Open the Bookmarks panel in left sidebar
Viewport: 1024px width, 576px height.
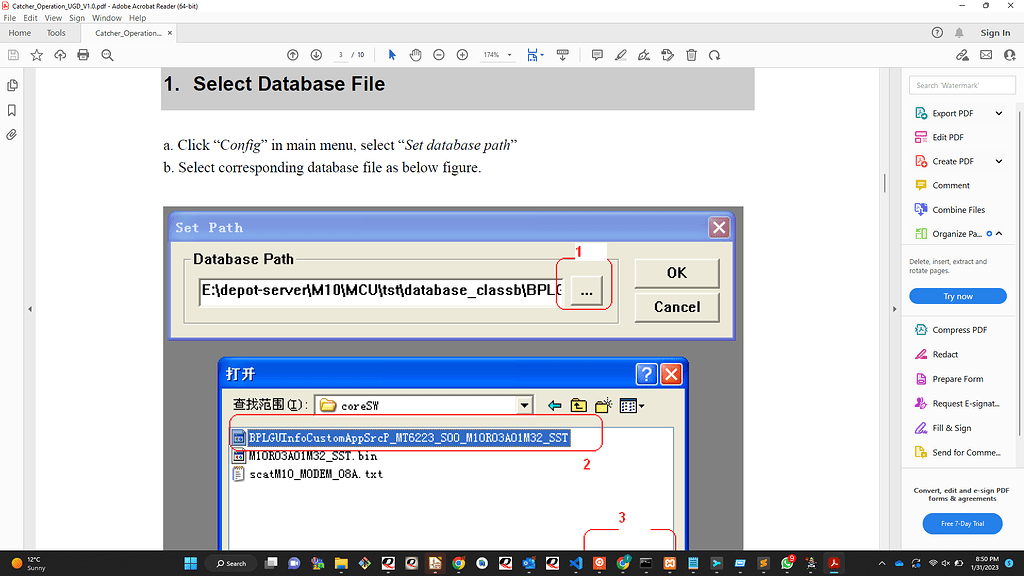(12, 110)
